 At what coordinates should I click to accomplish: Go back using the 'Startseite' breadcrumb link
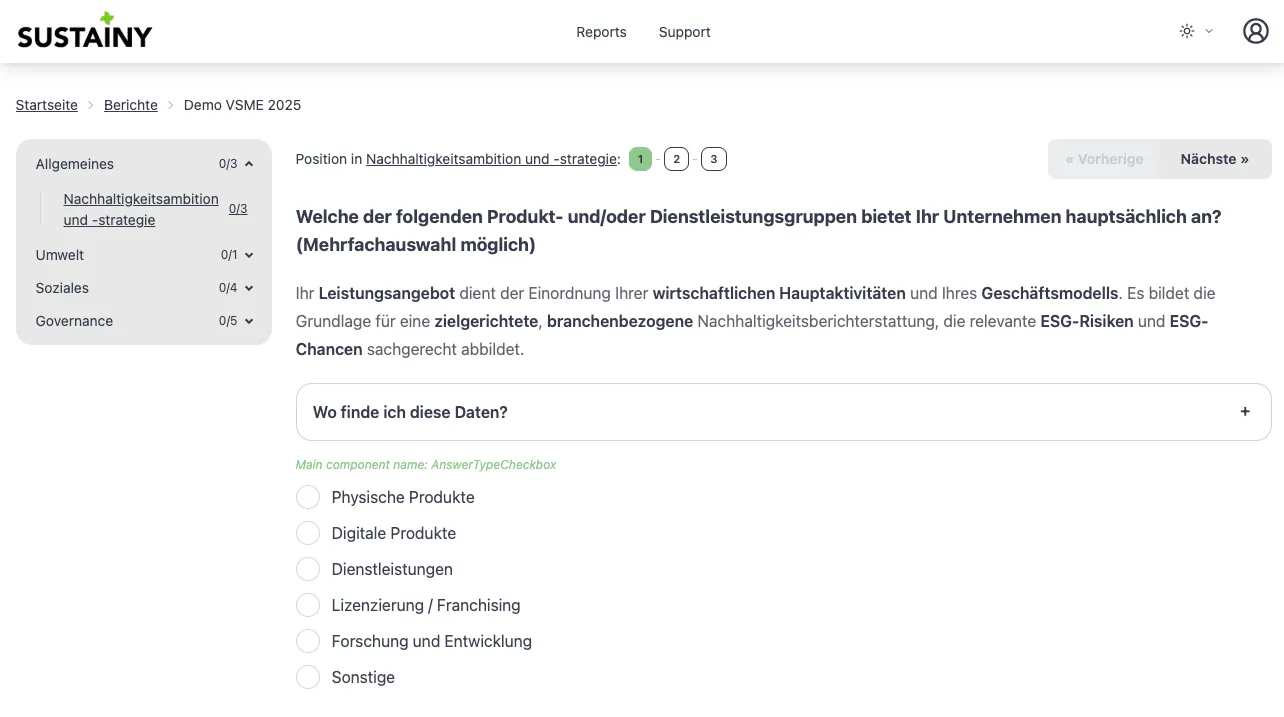coord(46,104)
